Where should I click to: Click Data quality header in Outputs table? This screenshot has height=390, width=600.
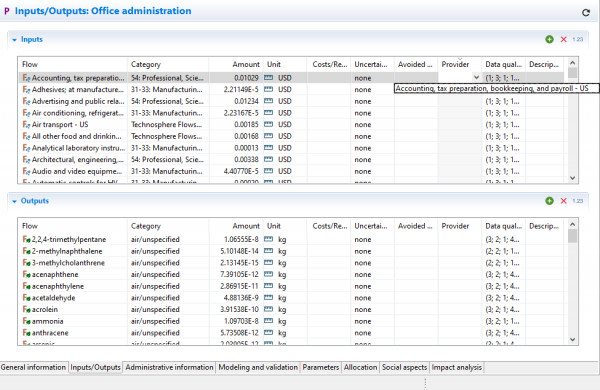504,226
